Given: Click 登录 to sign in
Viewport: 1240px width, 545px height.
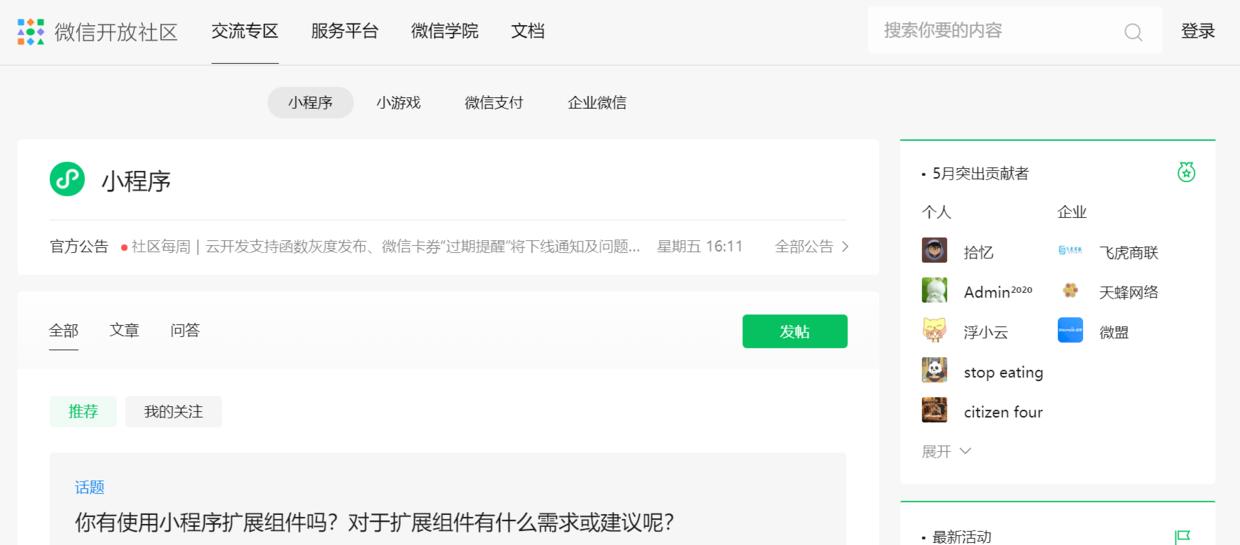Looking at the screenshot, I should click(x=1198, y=31).
